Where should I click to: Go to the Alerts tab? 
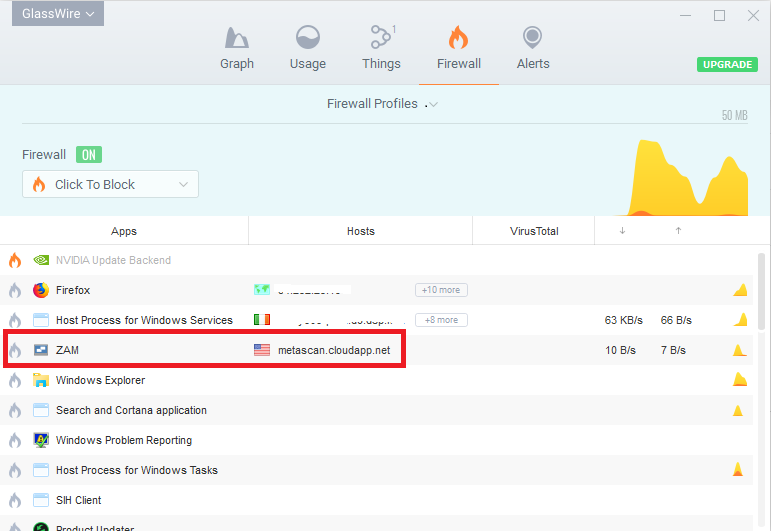pos(533,49)
